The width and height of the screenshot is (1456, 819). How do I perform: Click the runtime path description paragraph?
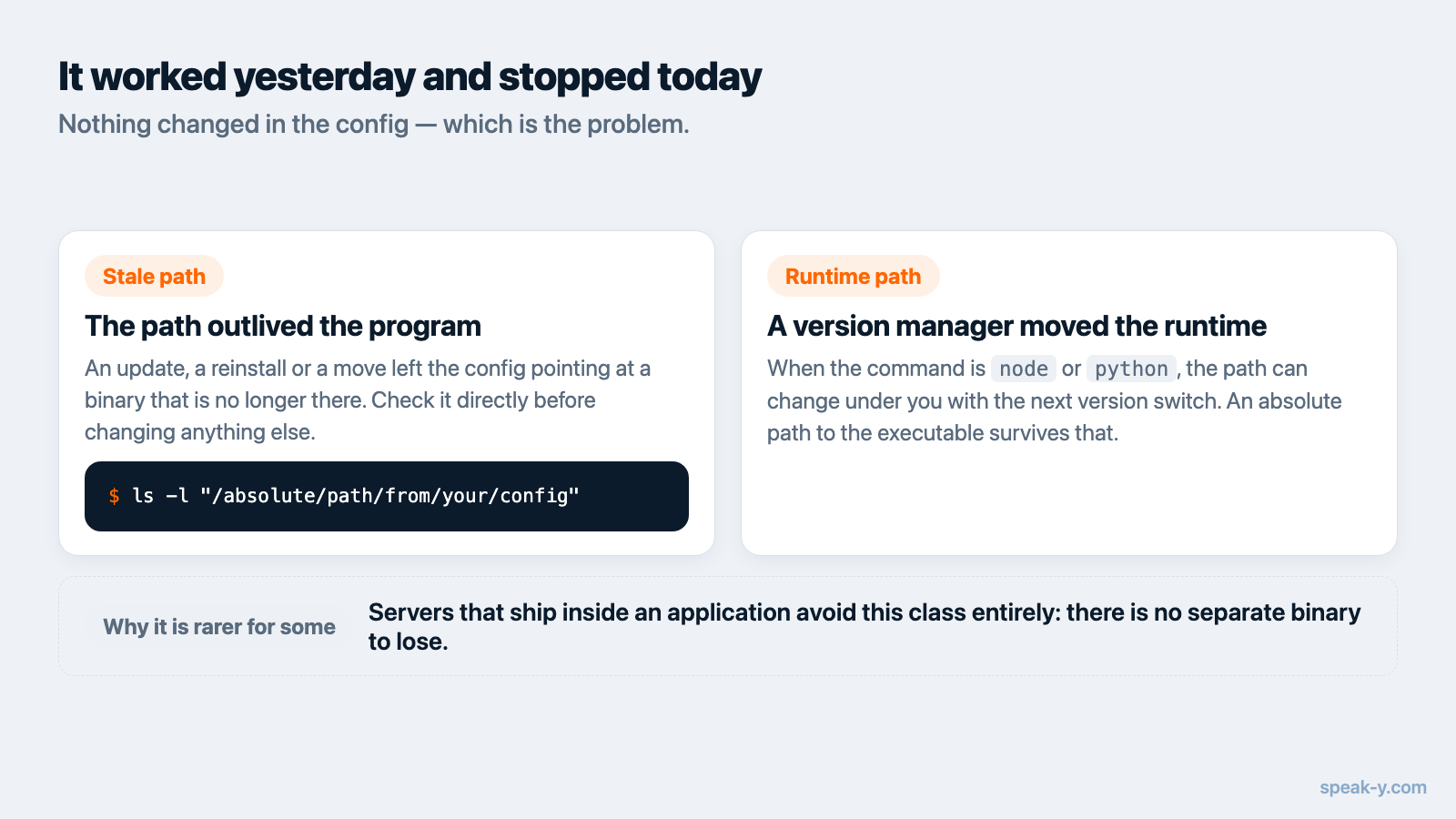1055,400
